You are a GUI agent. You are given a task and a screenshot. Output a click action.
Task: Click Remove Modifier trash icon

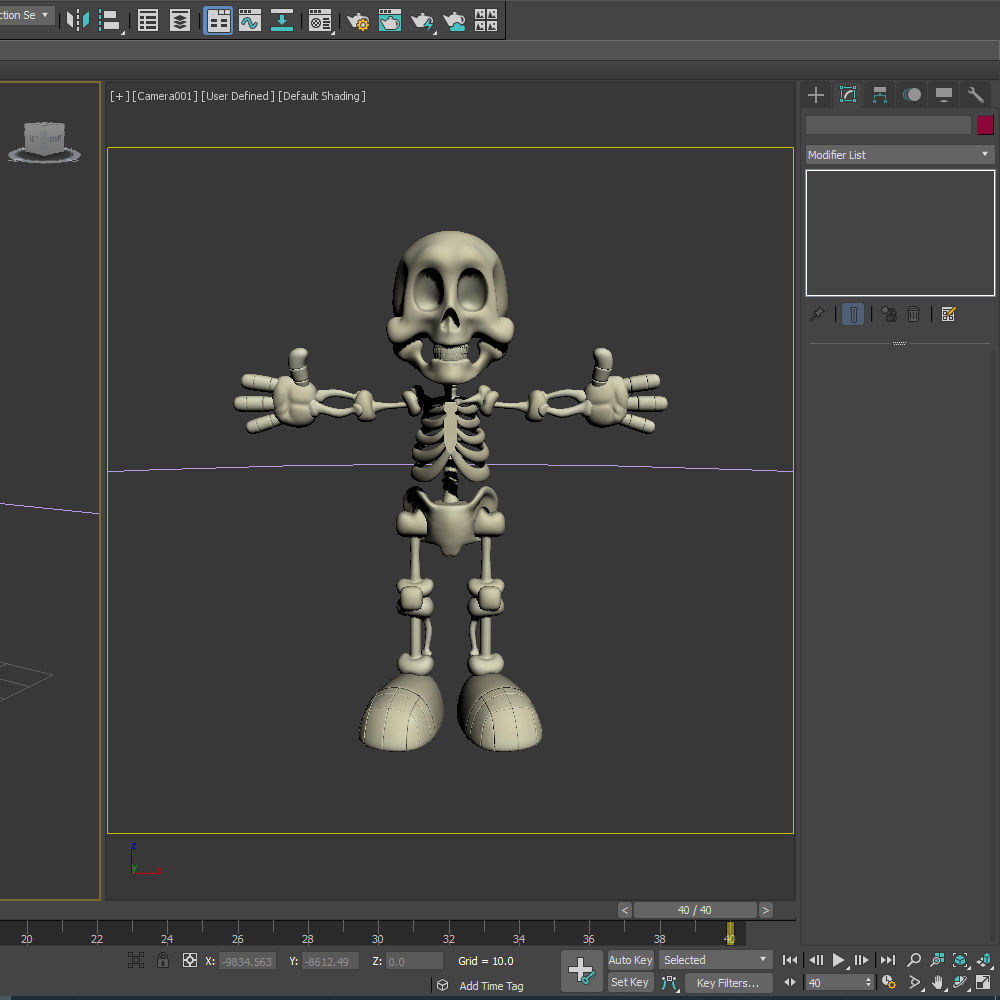(x=913, y=314)
